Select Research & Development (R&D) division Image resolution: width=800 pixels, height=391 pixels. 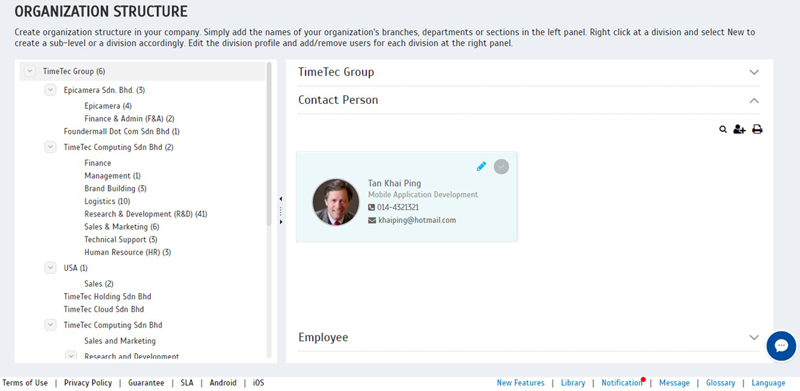[146, 214]
